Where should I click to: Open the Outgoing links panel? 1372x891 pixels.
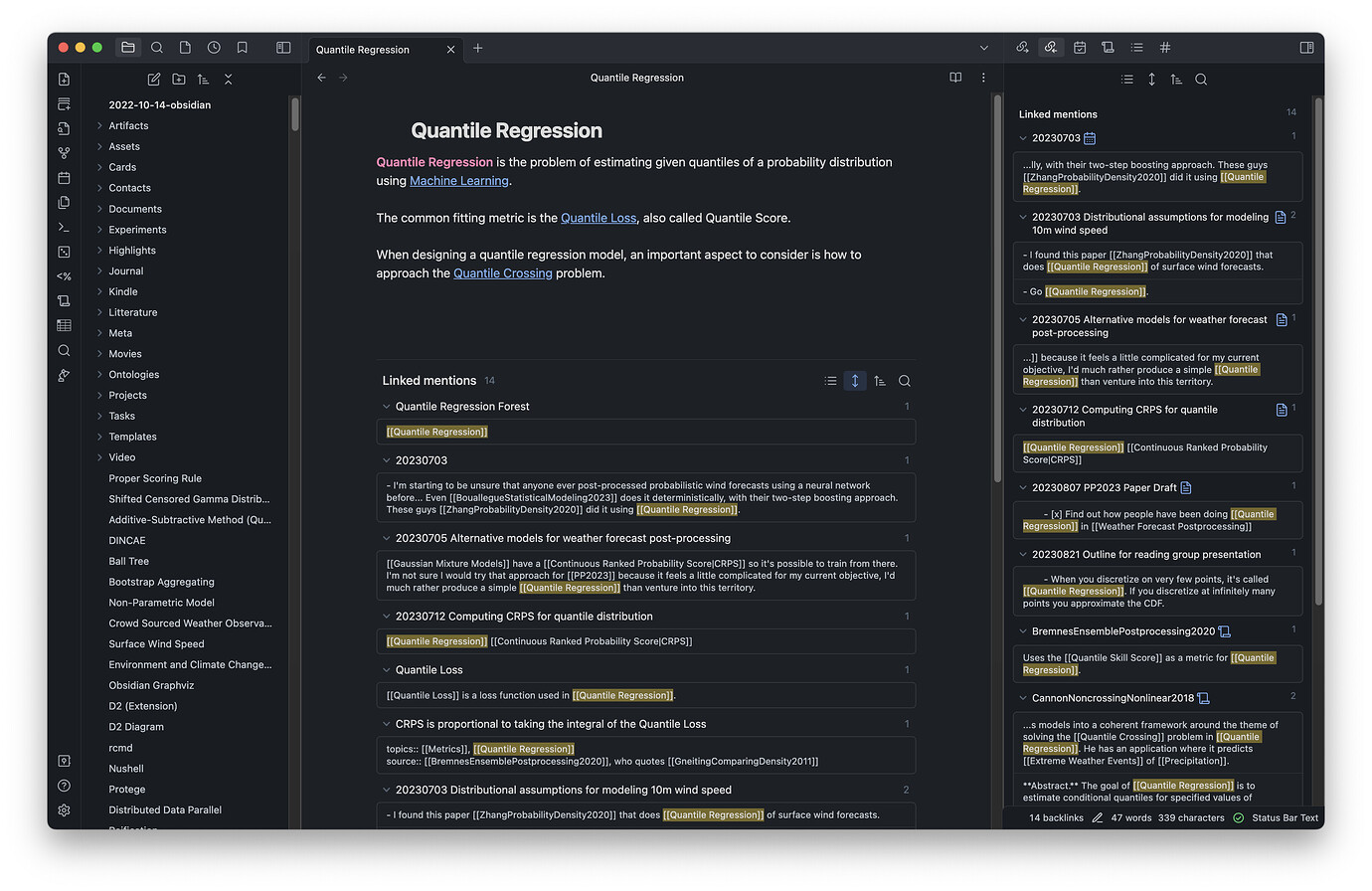1023,47
